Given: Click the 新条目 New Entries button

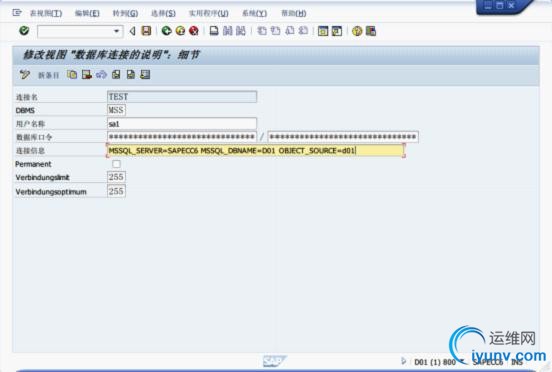Looking at the screenshot, I should pos(49,75).
